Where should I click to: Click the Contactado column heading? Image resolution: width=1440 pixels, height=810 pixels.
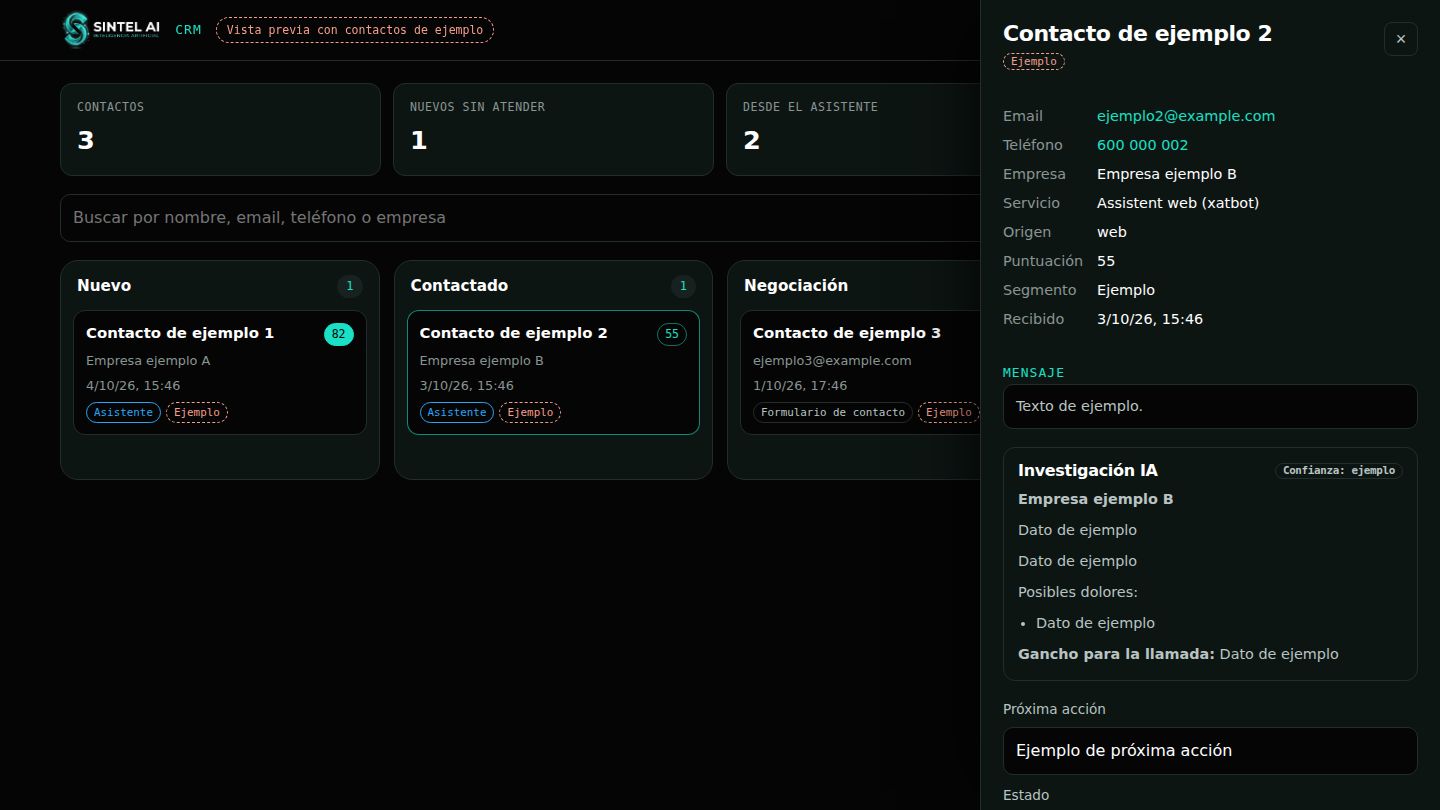[459, 286]
